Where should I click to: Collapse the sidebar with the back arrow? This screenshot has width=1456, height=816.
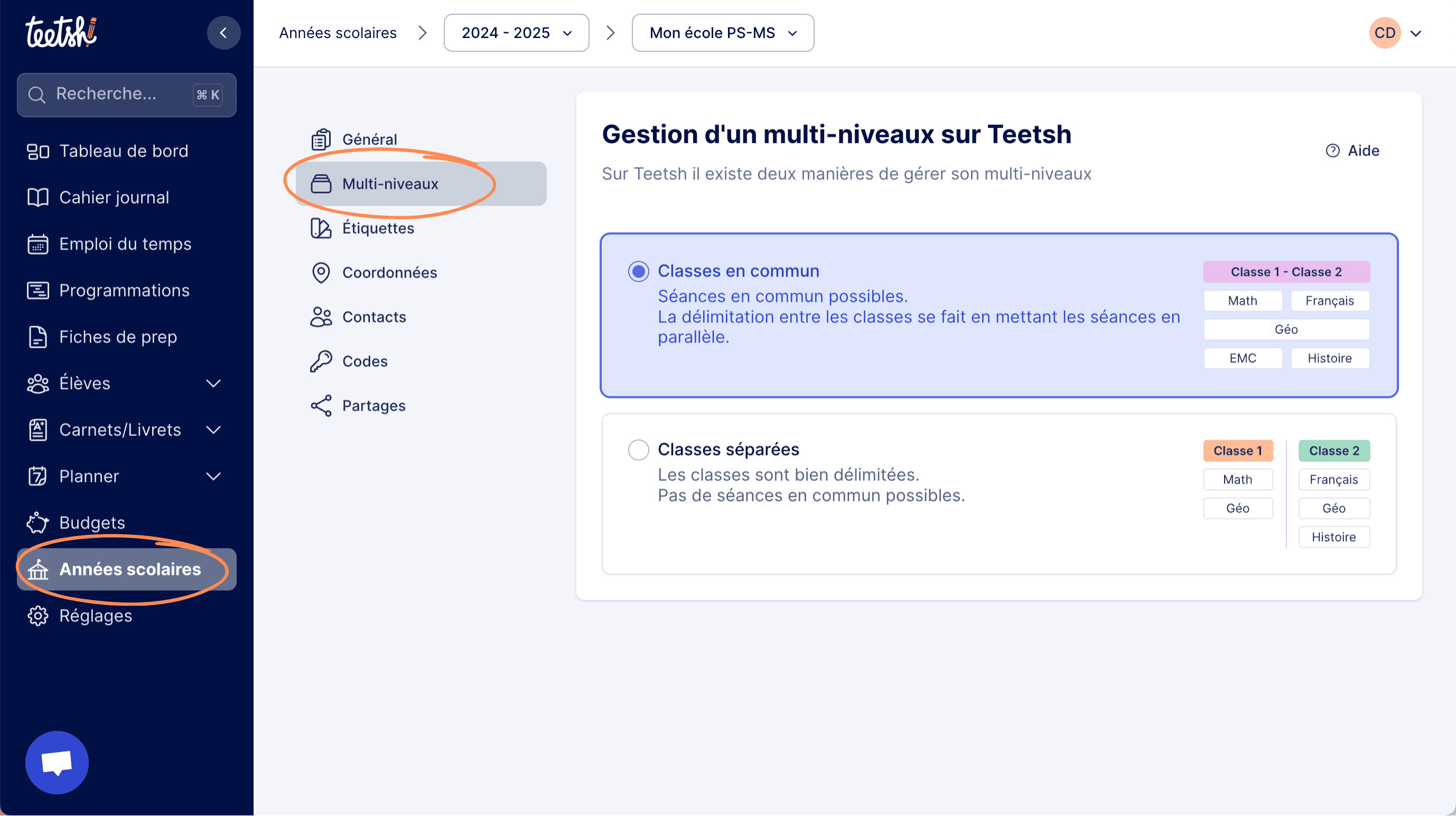tap(223, 33)
